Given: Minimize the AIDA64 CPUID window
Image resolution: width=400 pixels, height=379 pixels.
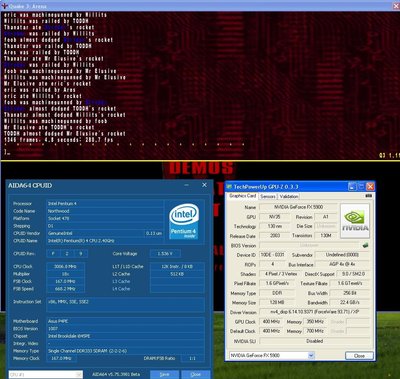Looking at the screenshot, I should click(x=187, y=185).
